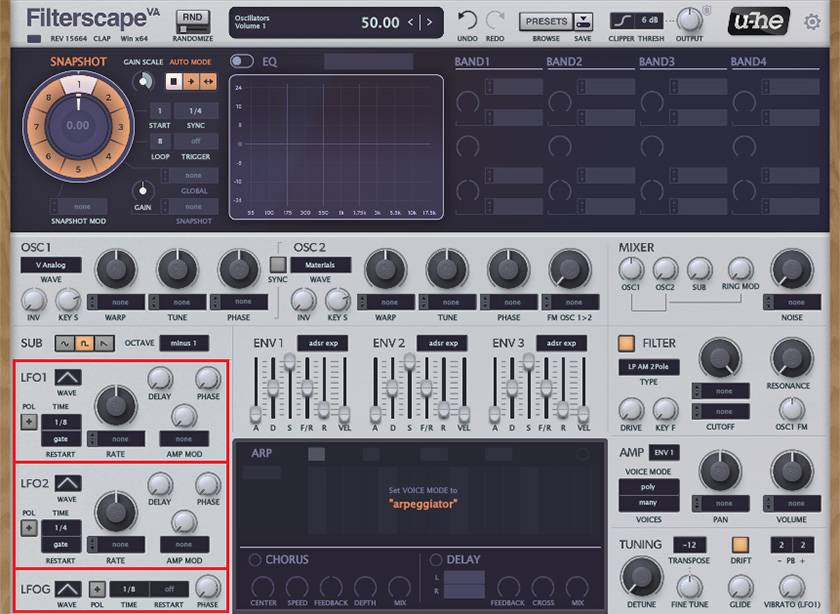Click the 6 dB clipper threshold field
Screen dimensions: 840x614
[x=649, y=21]
